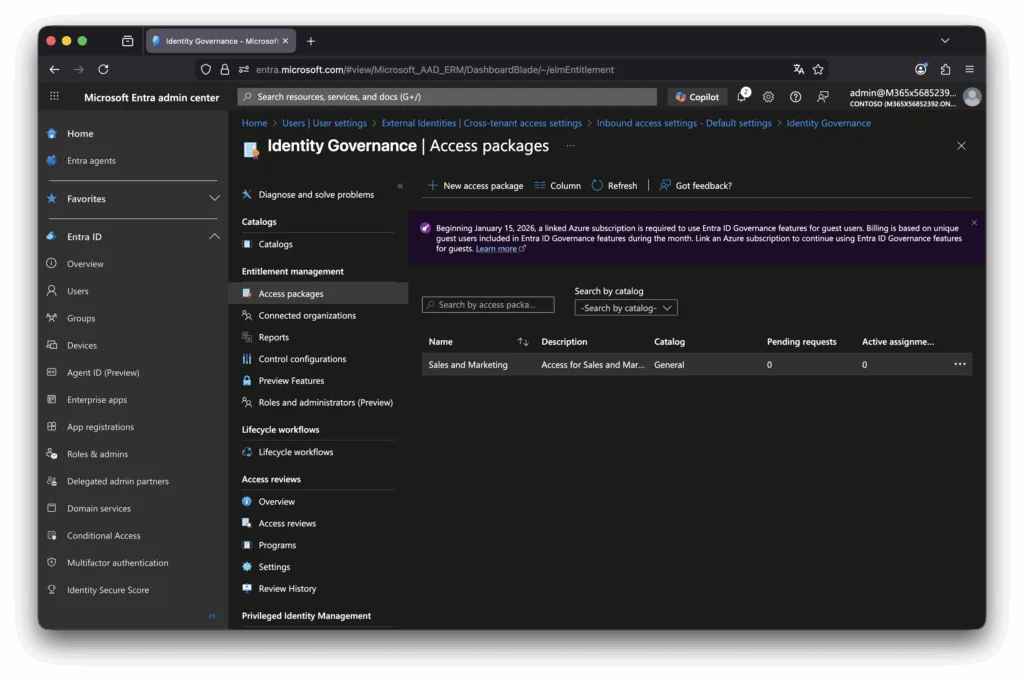Screen dimensions: 1024x680
Task: Open the portal settings gear icon
Action: 768,97
